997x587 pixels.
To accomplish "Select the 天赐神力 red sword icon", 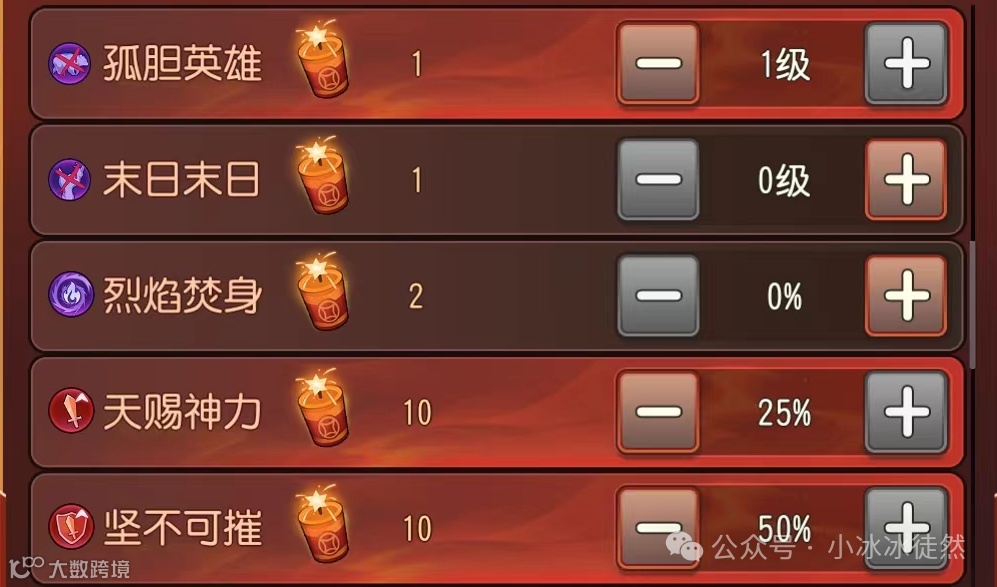I will coord(71,411).
